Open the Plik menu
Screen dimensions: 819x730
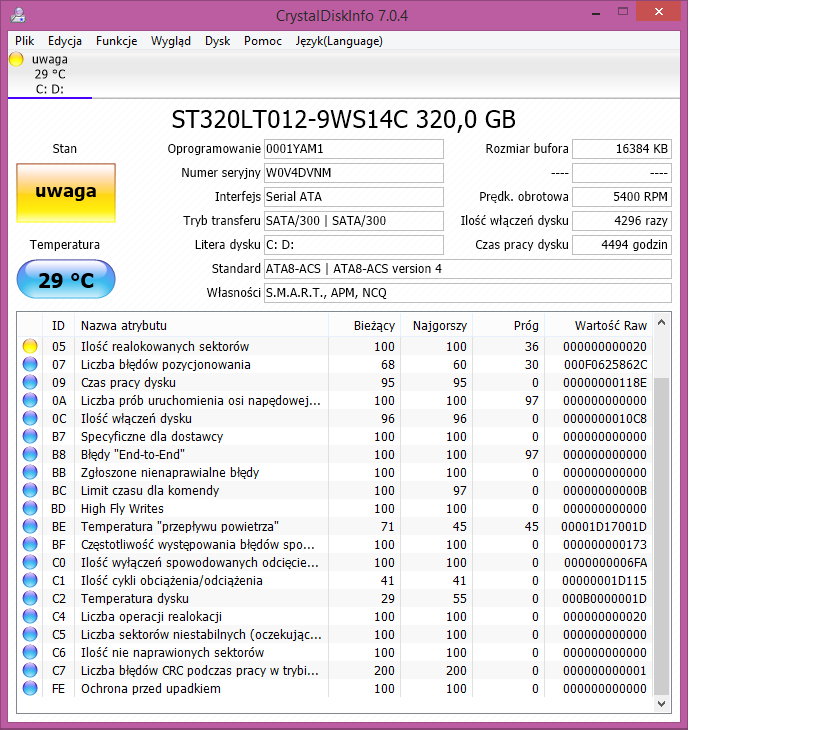coord(25,41)
